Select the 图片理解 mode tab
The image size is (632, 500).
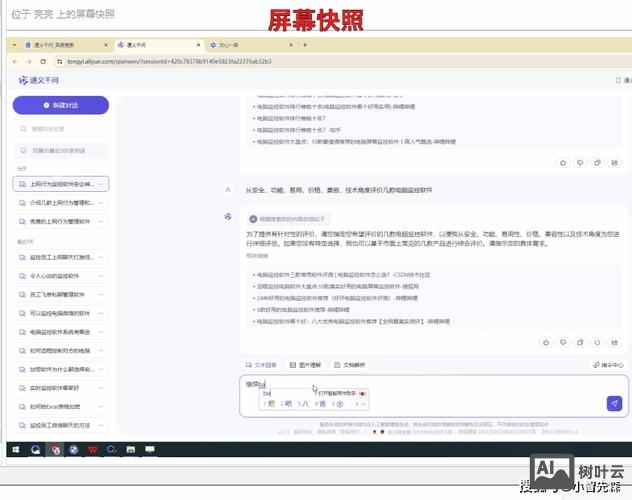coord(306,365)
